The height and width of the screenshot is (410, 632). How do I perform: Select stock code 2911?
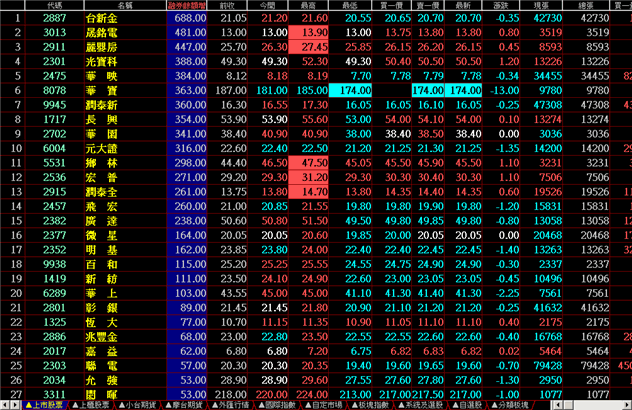(54, 47)
